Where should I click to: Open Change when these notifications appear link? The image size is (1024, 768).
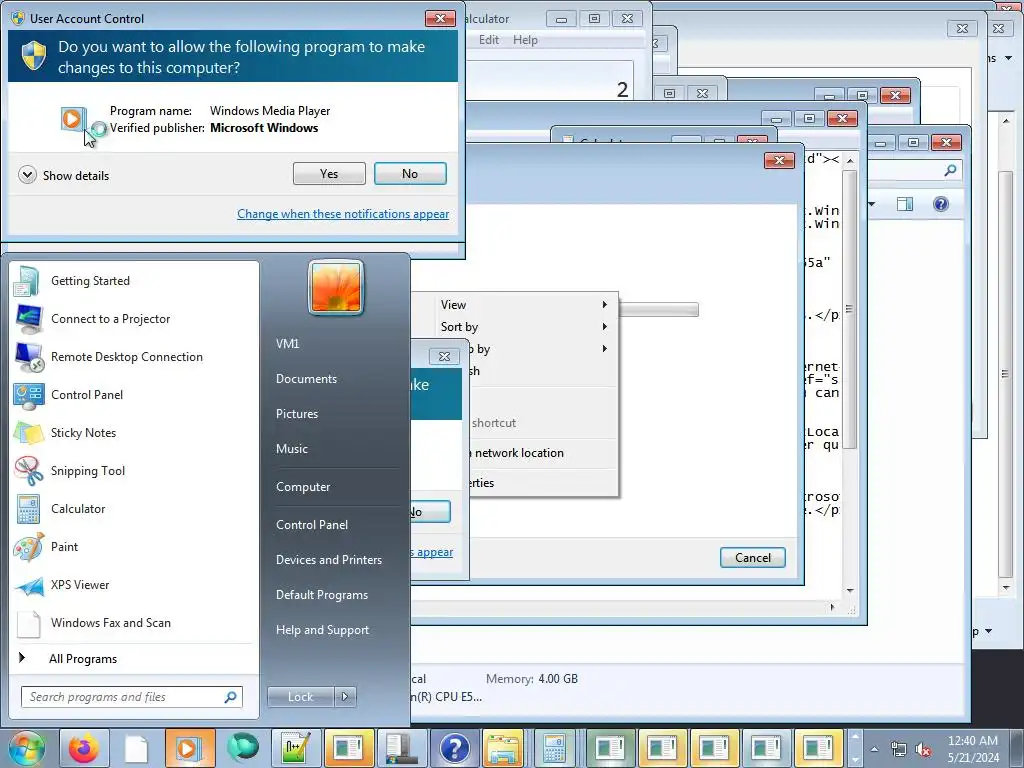point(343,214)
